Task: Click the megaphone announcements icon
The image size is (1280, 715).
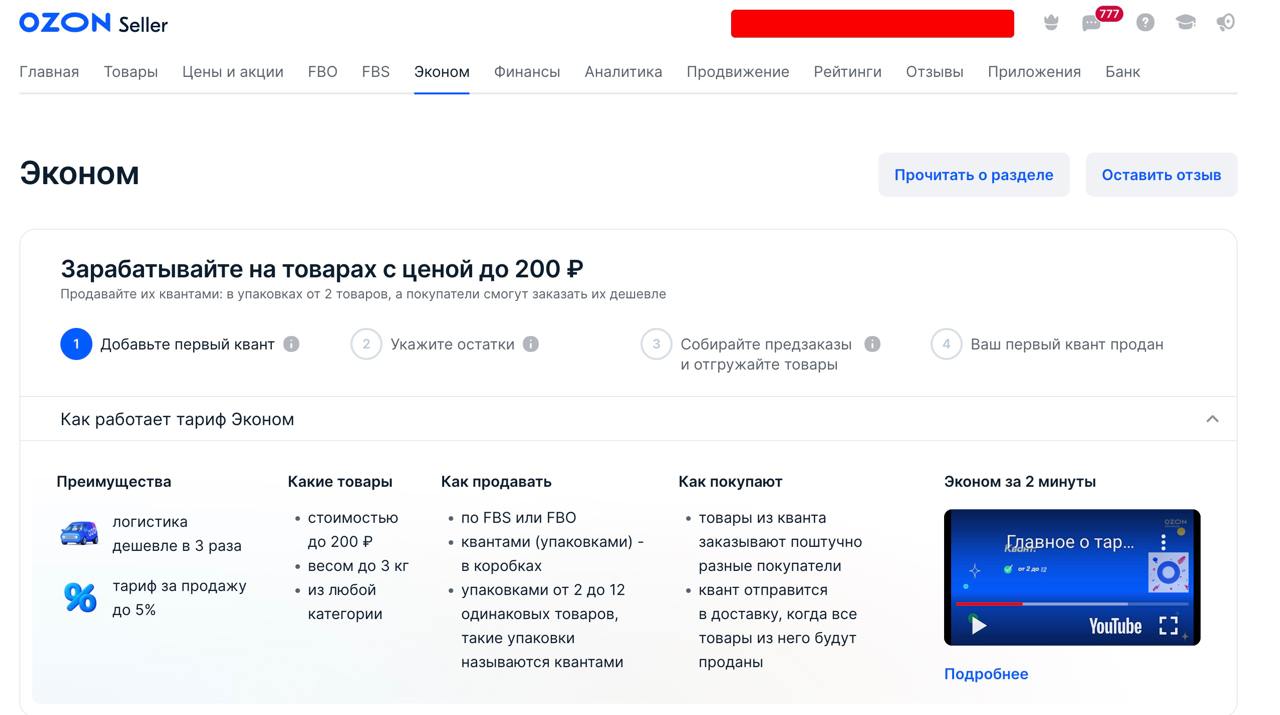Action: point(1226,22)
